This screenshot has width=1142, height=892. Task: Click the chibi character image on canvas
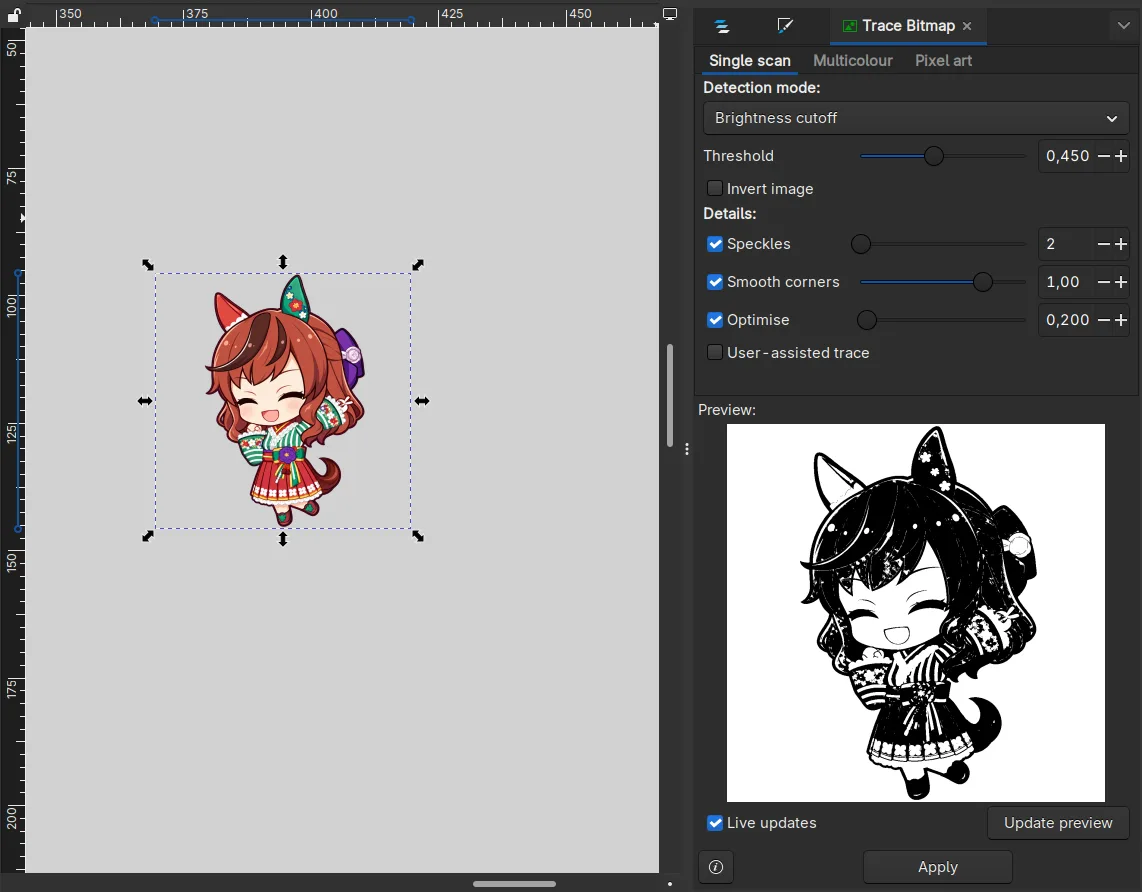click(284, 400)
